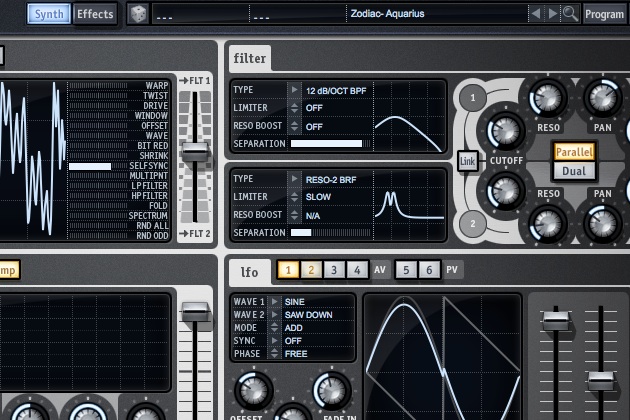
Task: Click the PV label button
Action: [x=452, y=270]
